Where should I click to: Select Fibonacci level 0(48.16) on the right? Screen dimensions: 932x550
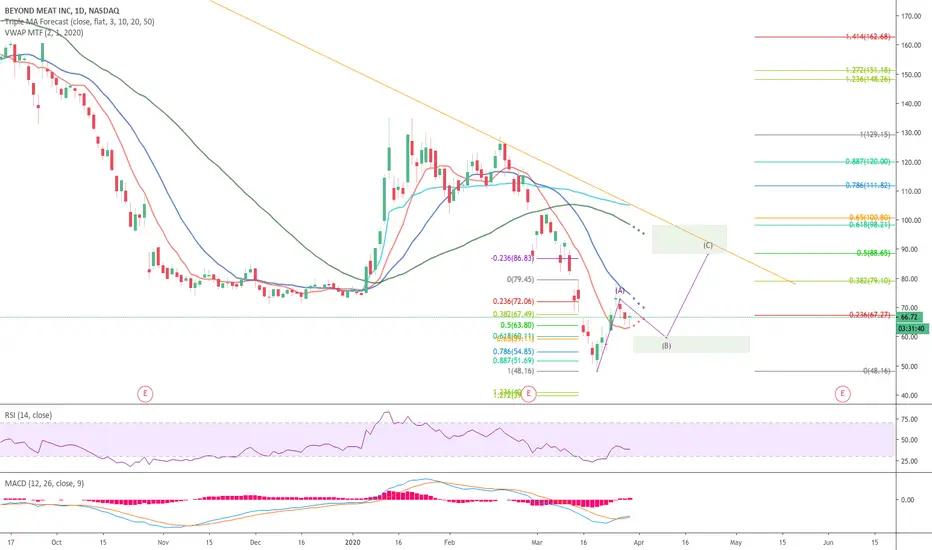click(877, 371)
